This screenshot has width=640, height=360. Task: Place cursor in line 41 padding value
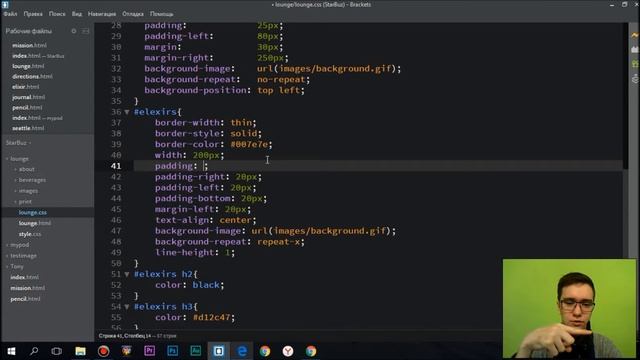click(x=205, y=166)
